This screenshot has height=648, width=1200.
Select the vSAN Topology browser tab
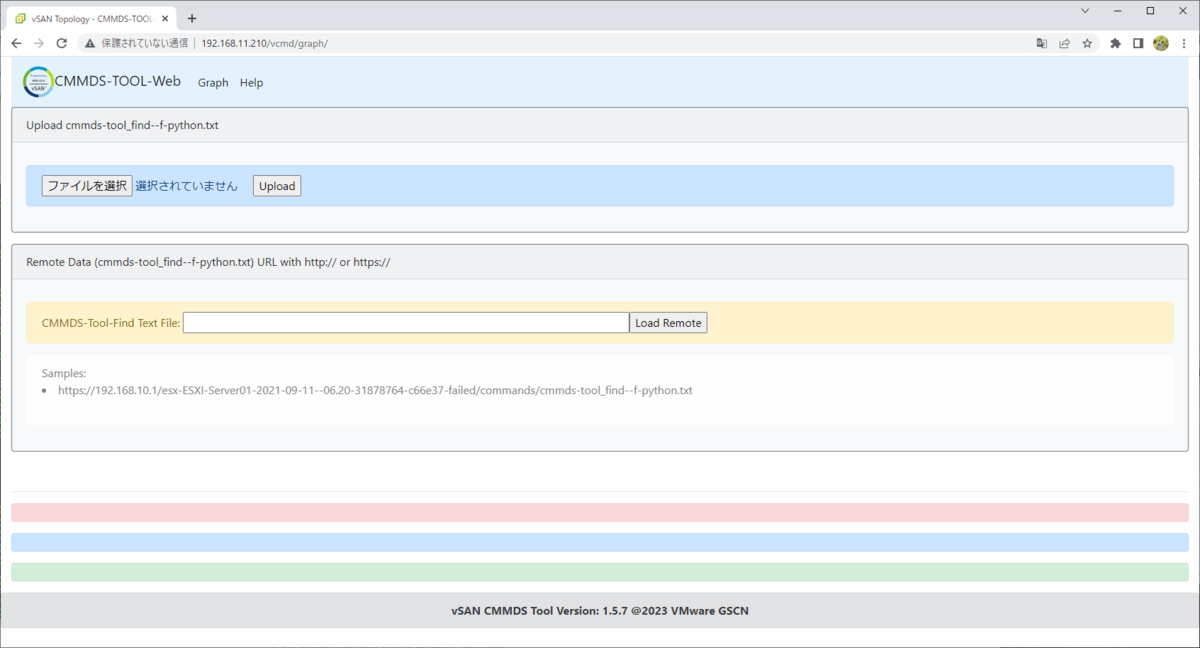pos(92,18)
